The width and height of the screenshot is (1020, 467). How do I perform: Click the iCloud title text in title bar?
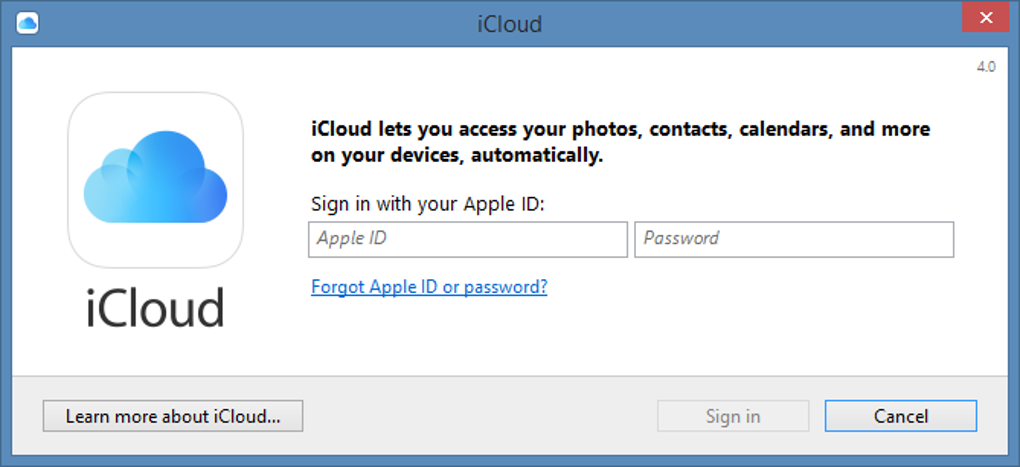509,23
